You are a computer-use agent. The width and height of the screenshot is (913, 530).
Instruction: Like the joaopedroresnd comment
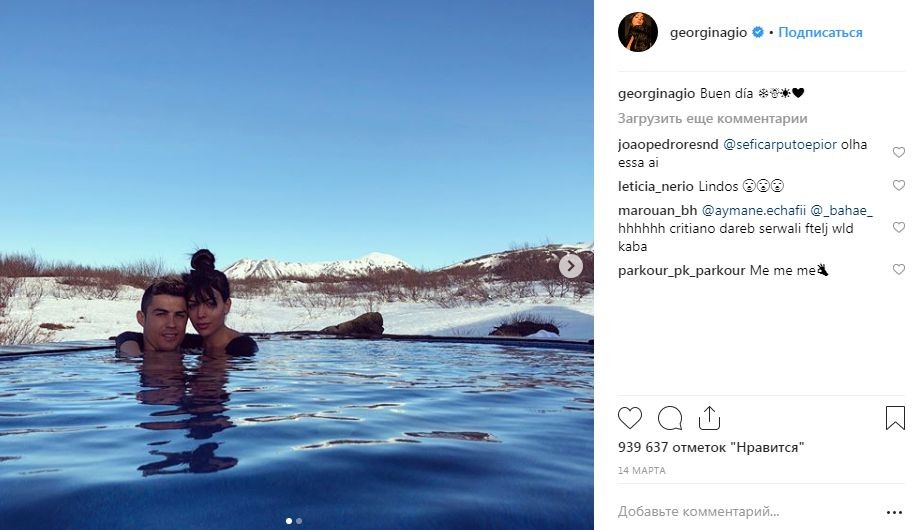[898, 153]
